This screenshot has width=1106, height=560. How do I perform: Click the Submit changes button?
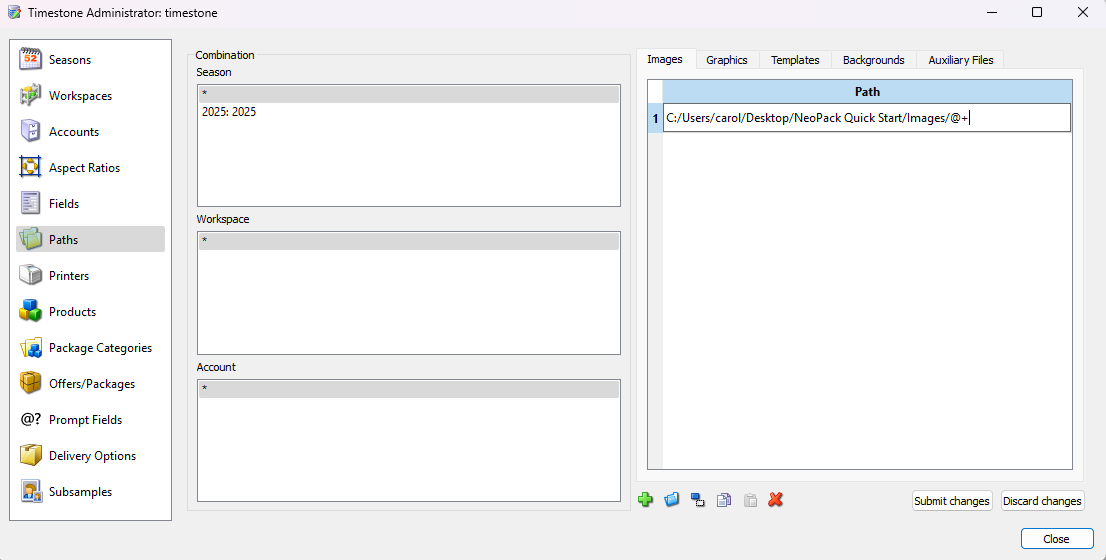(951, 501)
